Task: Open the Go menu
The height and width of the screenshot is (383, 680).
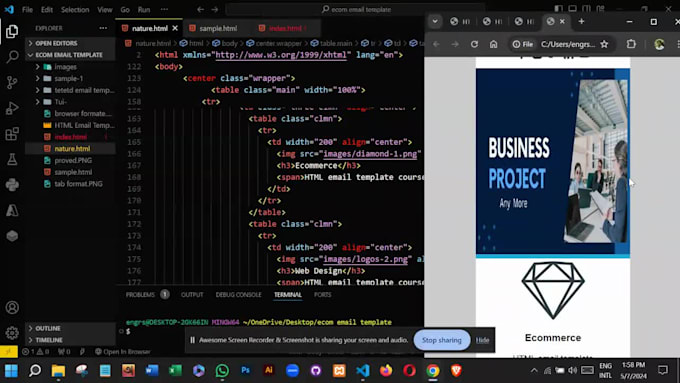Action: coord(125,10)
